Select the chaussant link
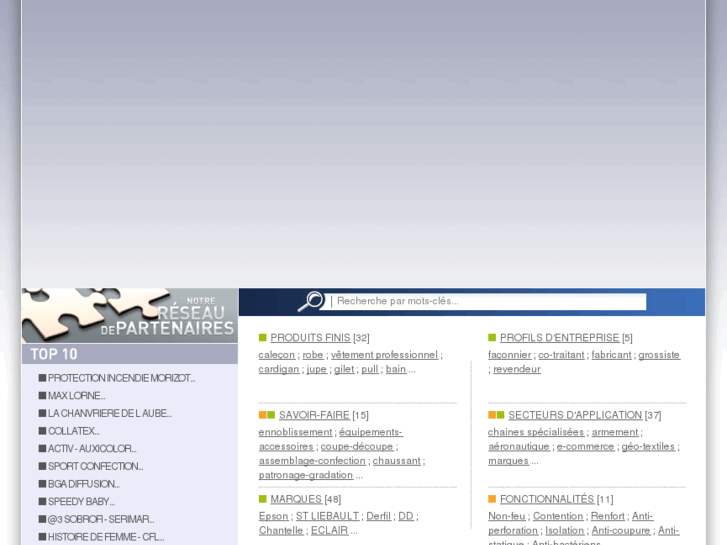This screenshot has width=727, height=545. point(397,461)
